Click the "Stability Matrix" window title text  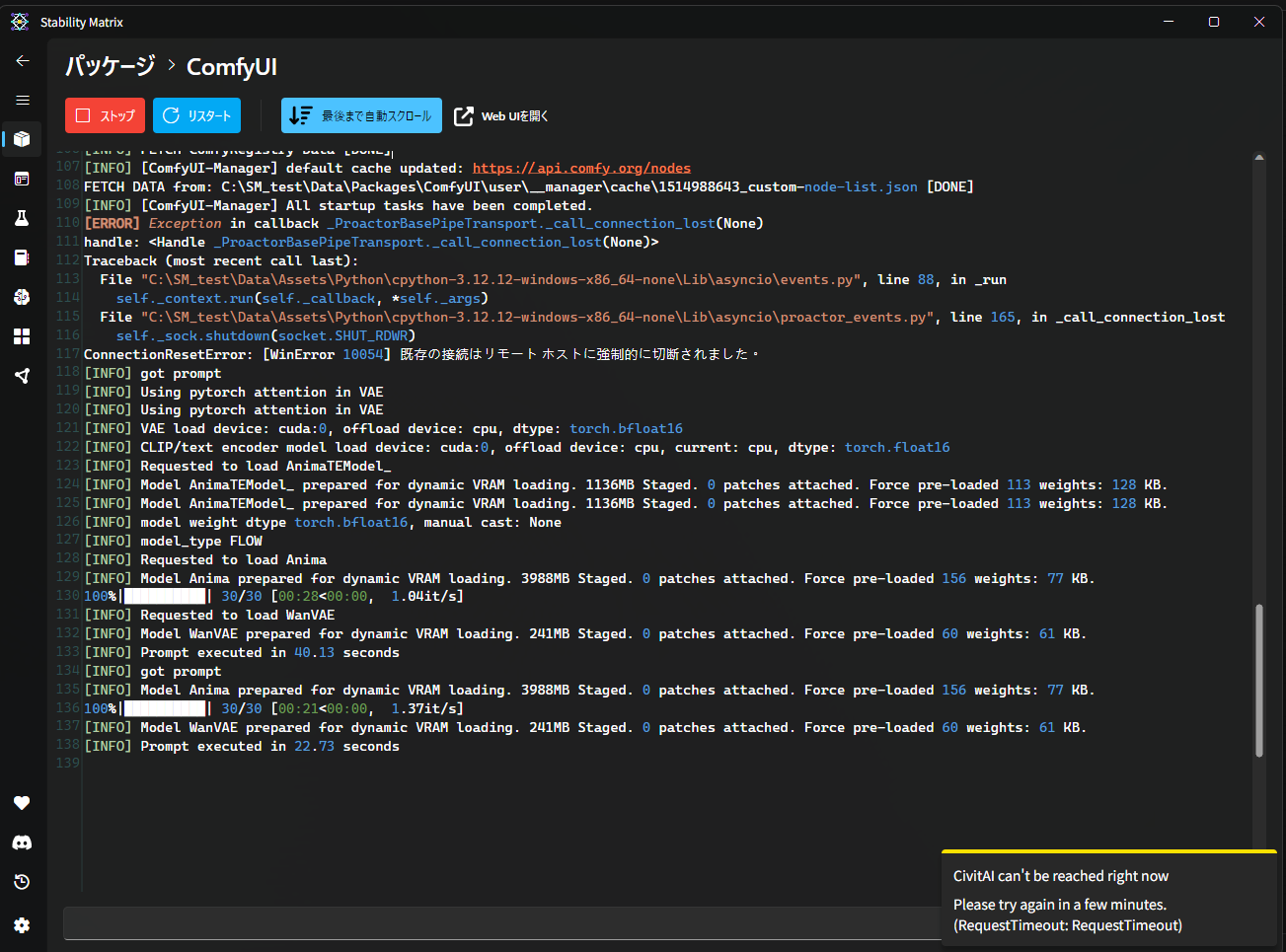pyautogui.click(x=82, y=22)
